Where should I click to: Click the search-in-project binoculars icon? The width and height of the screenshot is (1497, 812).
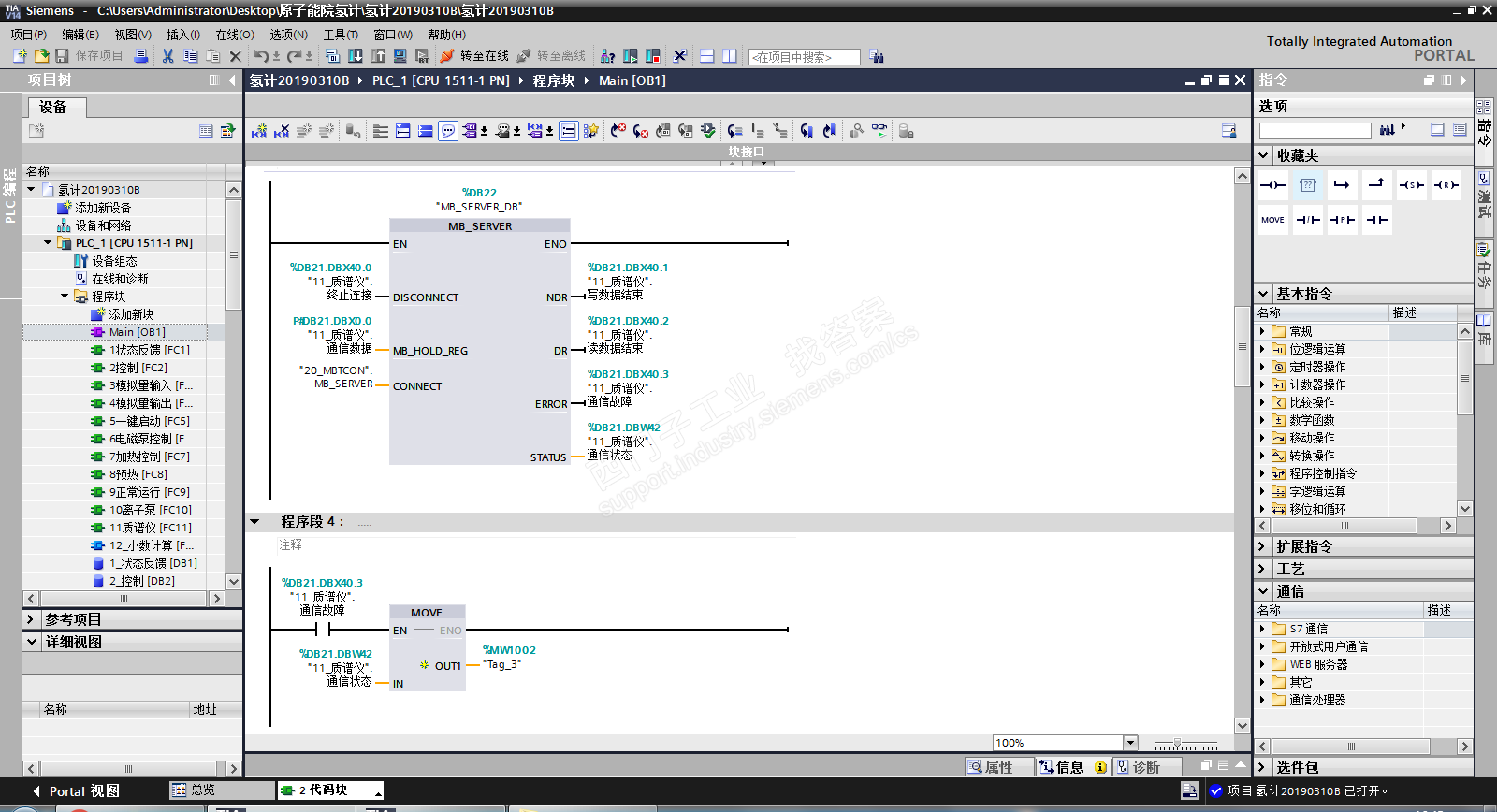point(877,56)
